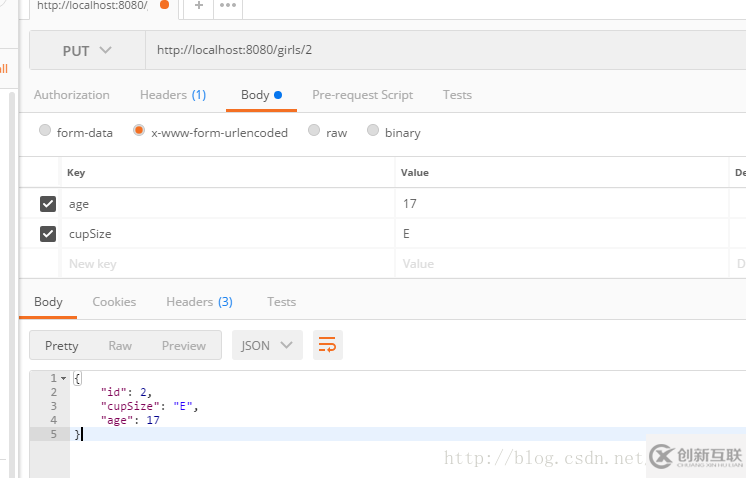The height and width of the screenshot is (478, 746).
Task: Show the response Body tab
Action: point(48,302)
